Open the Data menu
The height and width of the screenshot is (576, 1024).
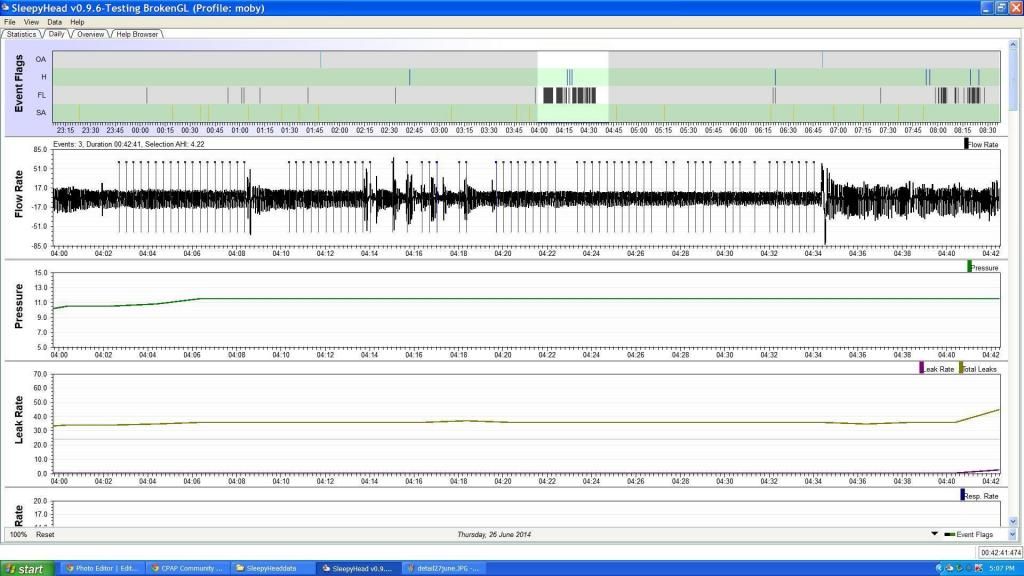[x=54, y=22]
